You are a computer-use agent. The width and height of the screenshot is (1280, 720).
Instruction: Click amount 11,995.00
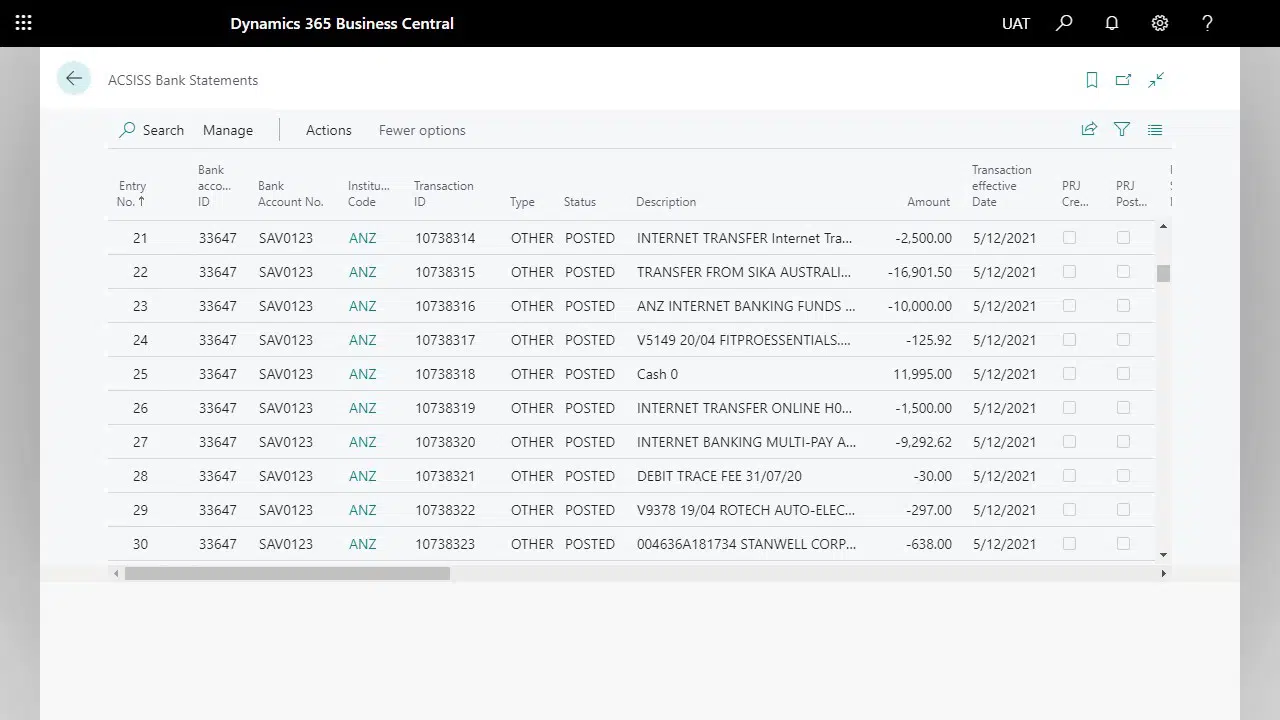(922, 374)
